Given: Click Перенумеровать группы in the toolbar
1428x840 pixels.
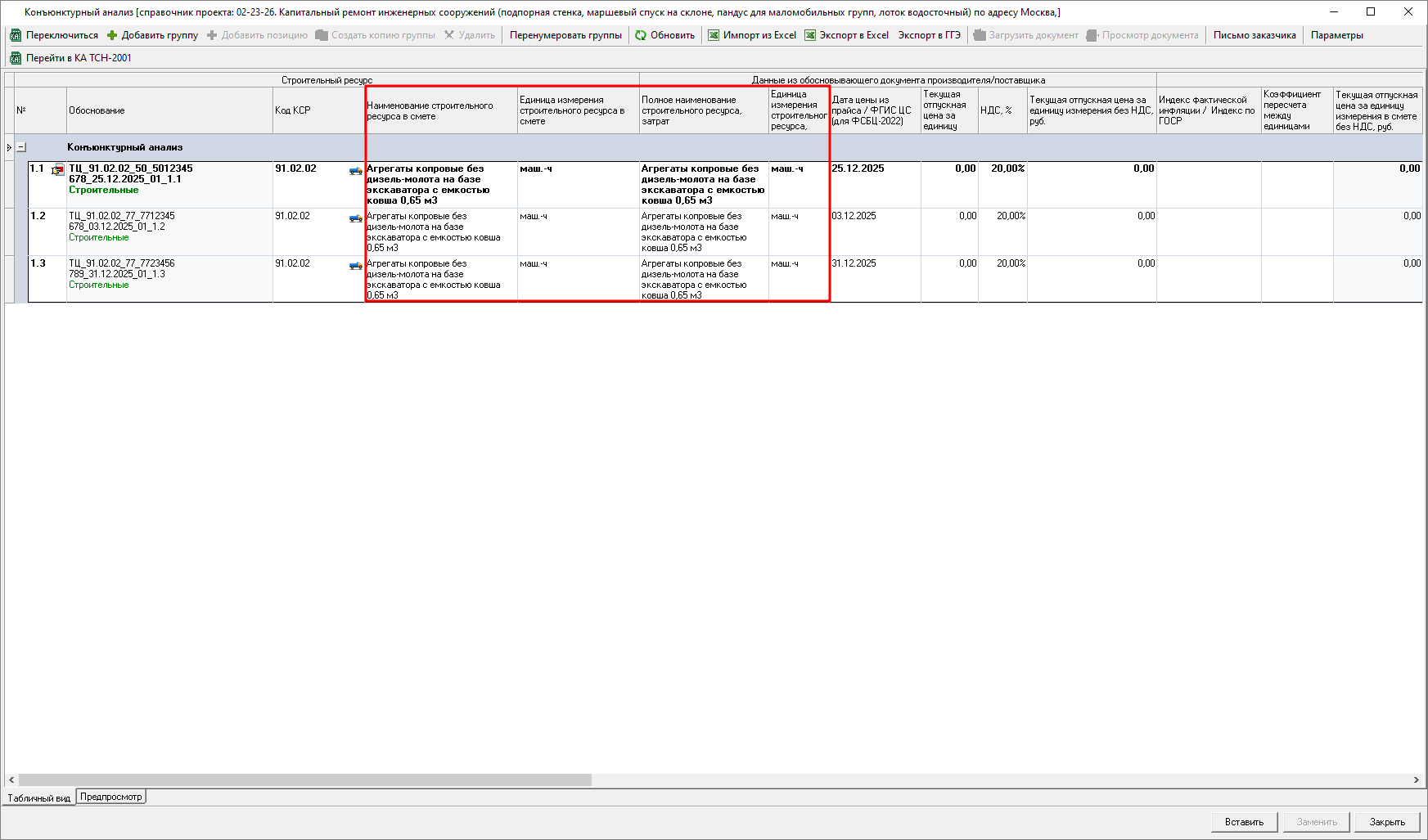Looking at the screenshot, I should tap(565, 35).
